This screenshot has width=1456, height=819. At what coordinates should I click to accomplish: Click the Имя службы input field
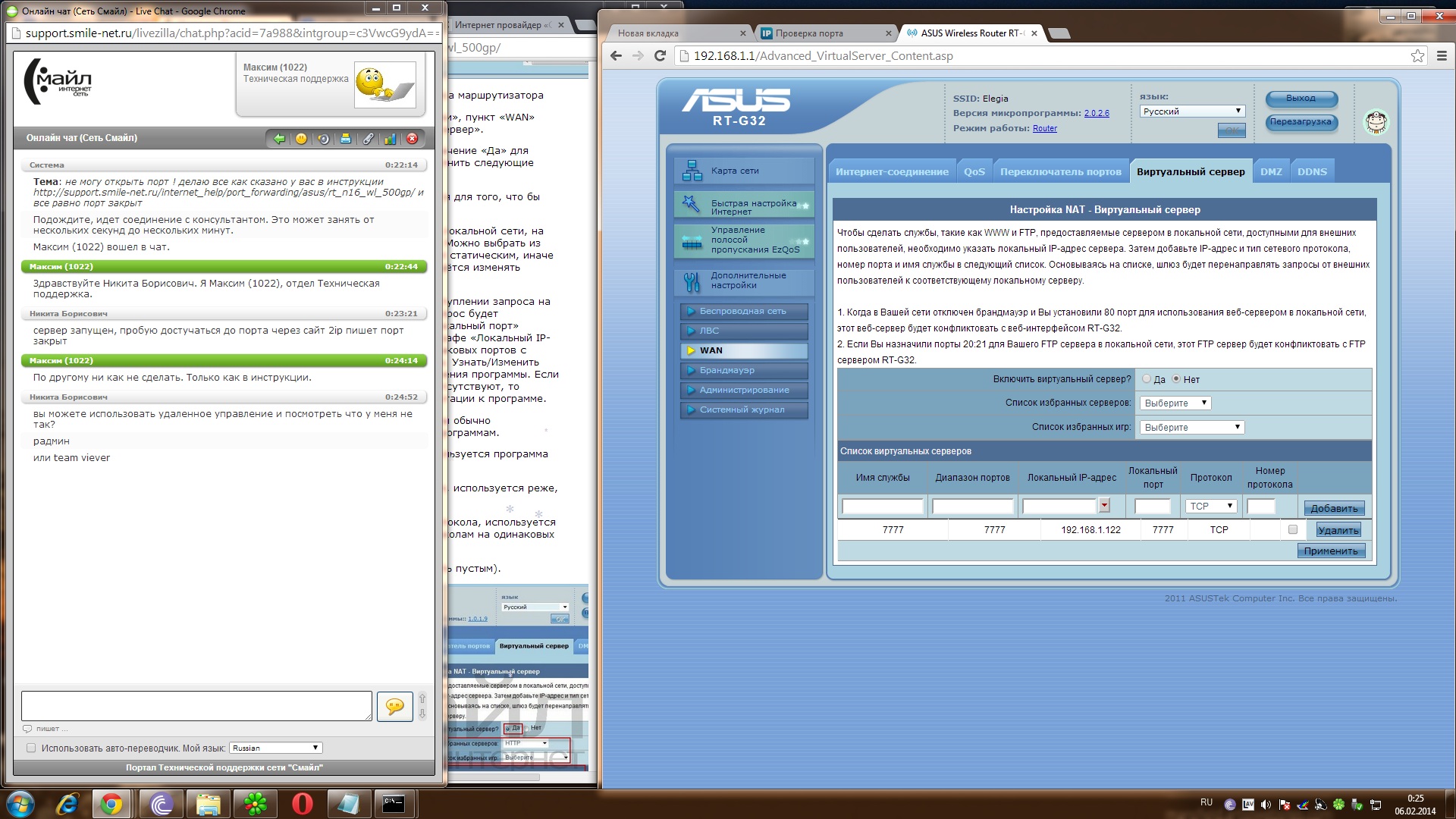[x=883, y=507]
